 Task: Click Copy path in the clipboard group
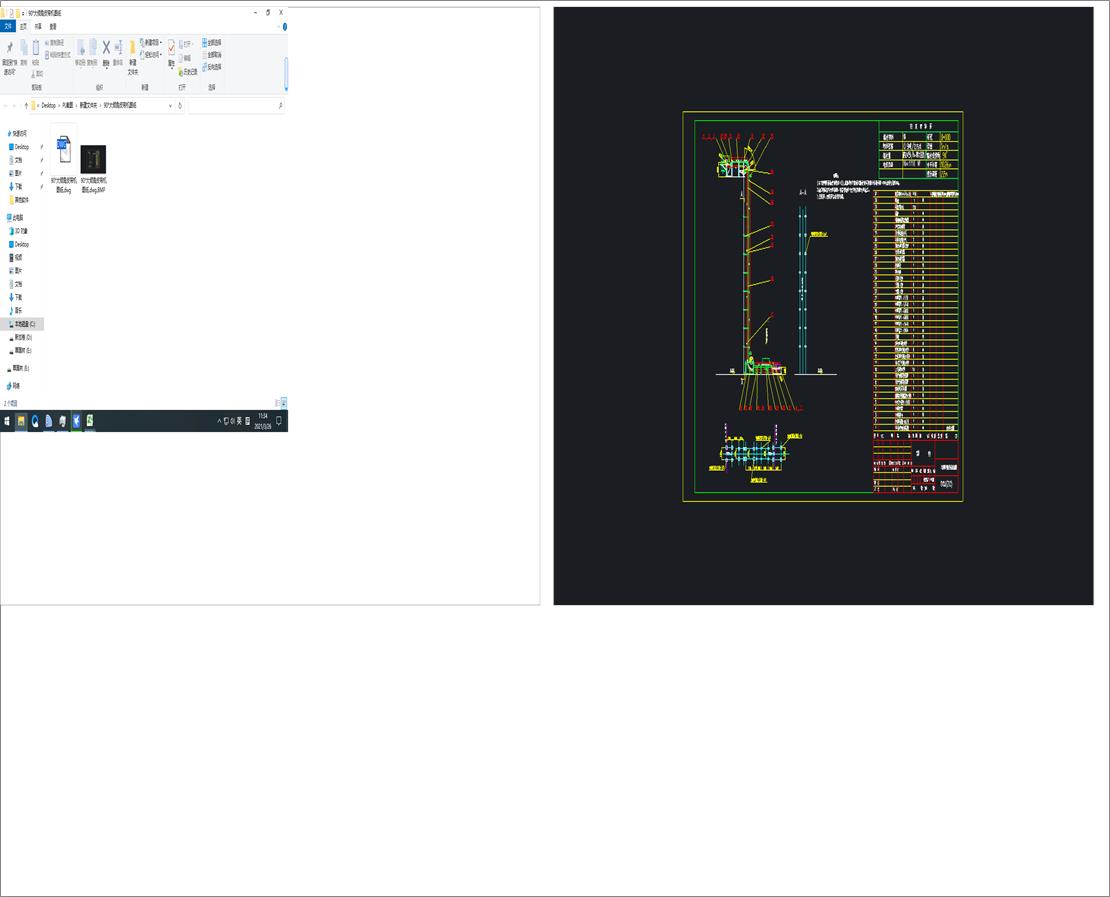pos(55,43)
